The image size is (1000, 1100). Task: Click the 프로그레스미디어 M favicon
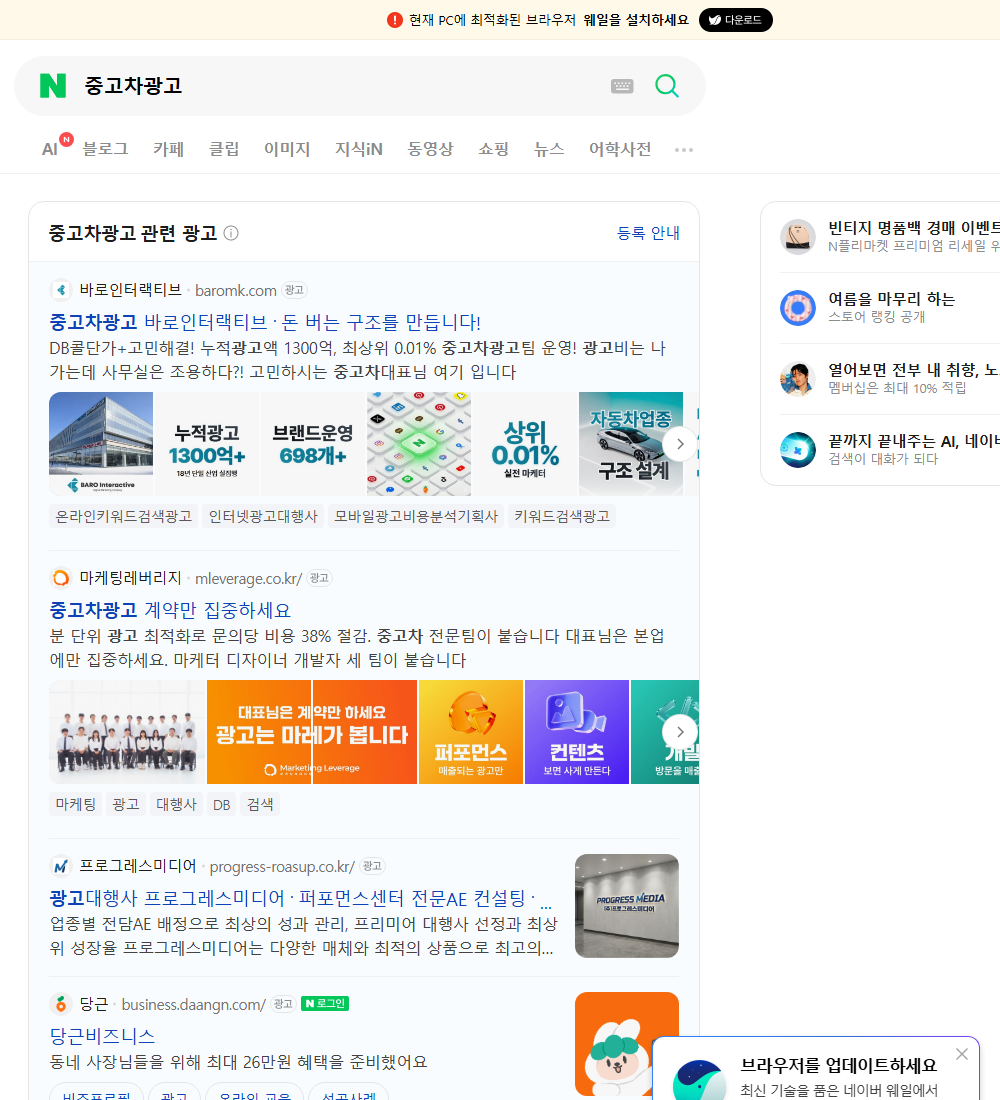(61, 866)
